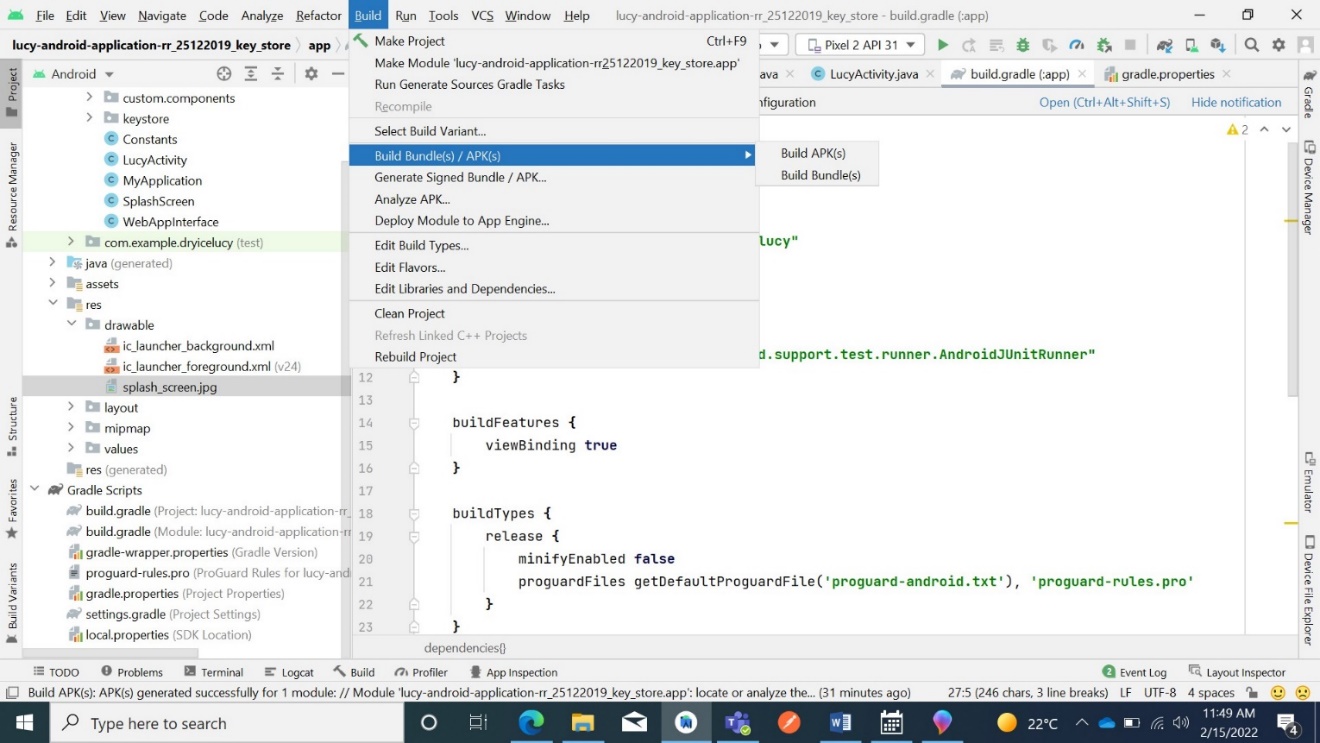Click the Search Everywhere magnifier icon

pyautogui.click(x=1252, y=45)
